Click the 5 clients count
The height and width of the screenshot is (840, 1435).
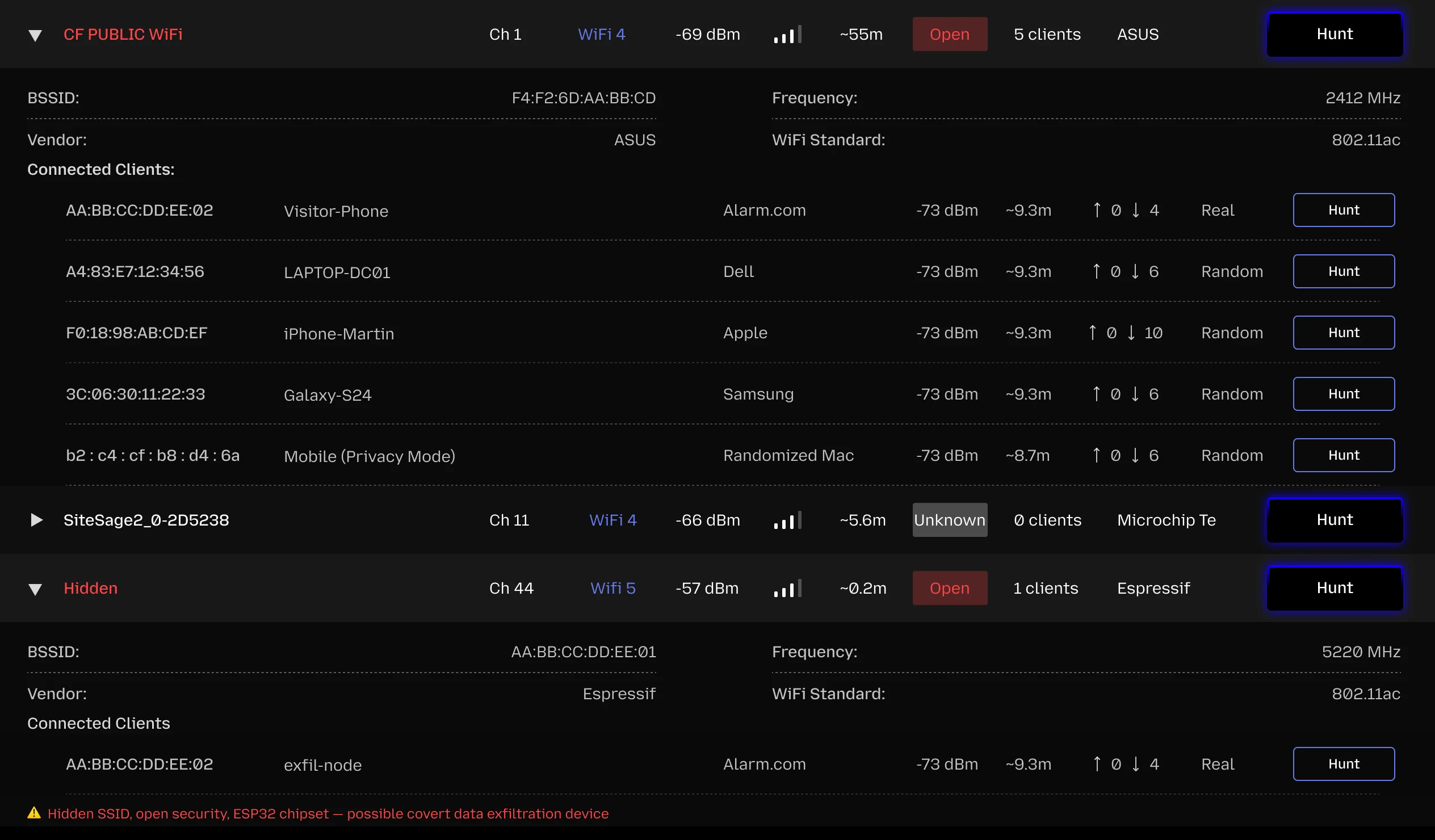1047,34
